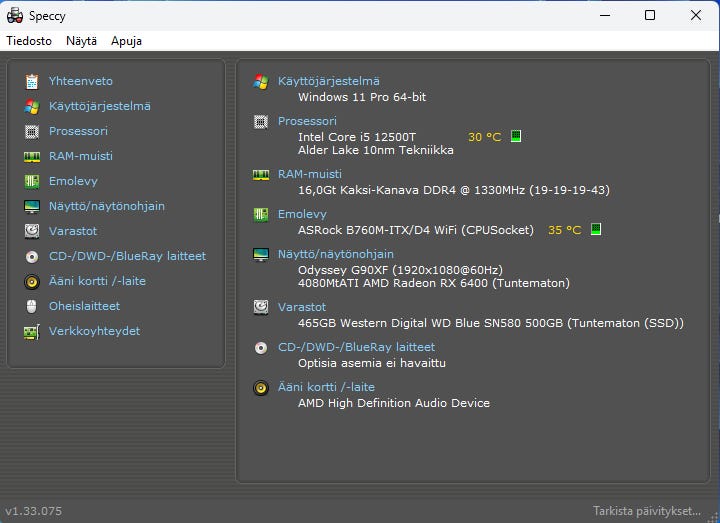Click the Ääni kortti speaker icon in sidebar
720x523 pixels.
pyautogui.click(x=32, y=281)
